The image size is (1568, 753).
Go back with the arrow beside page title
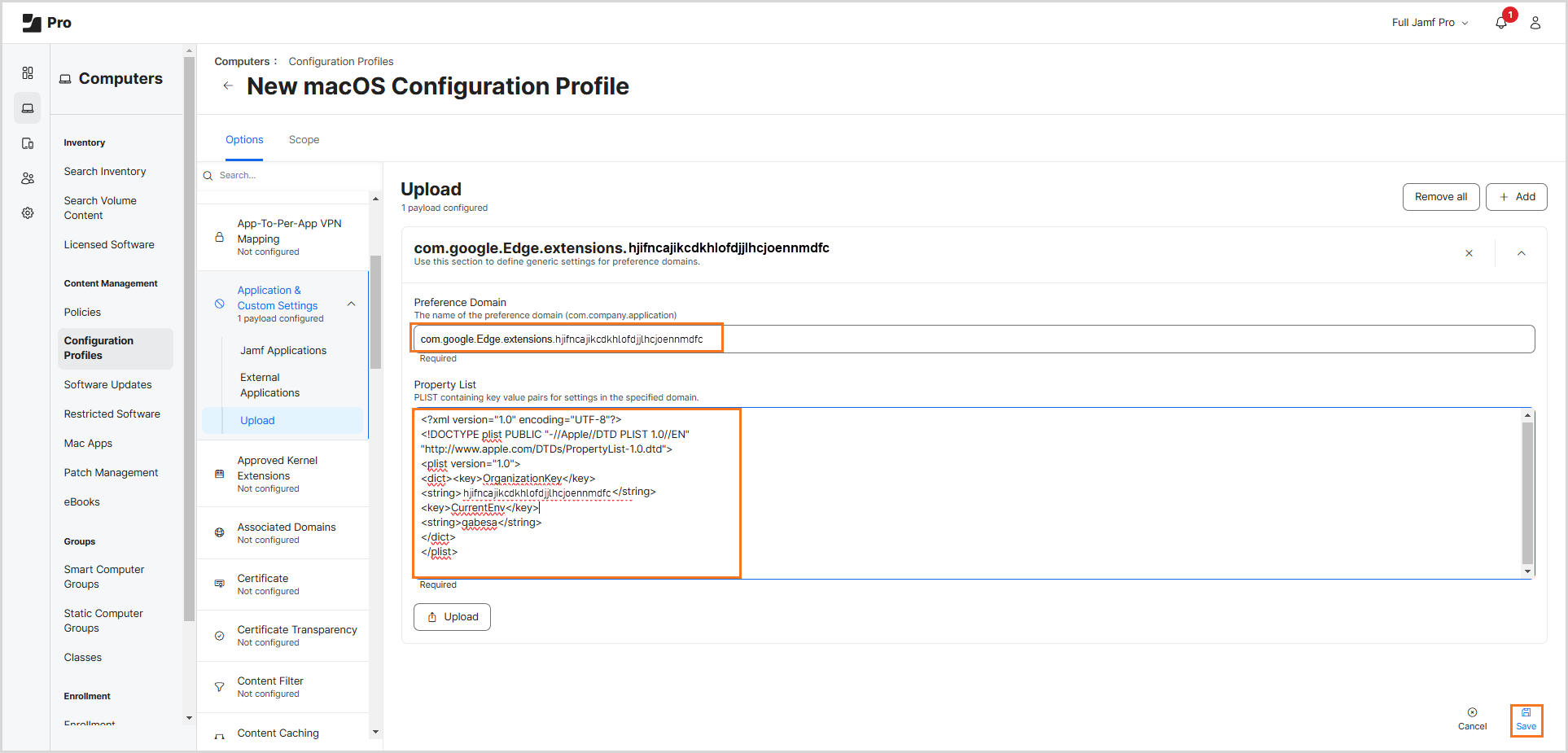click(228, 85)
